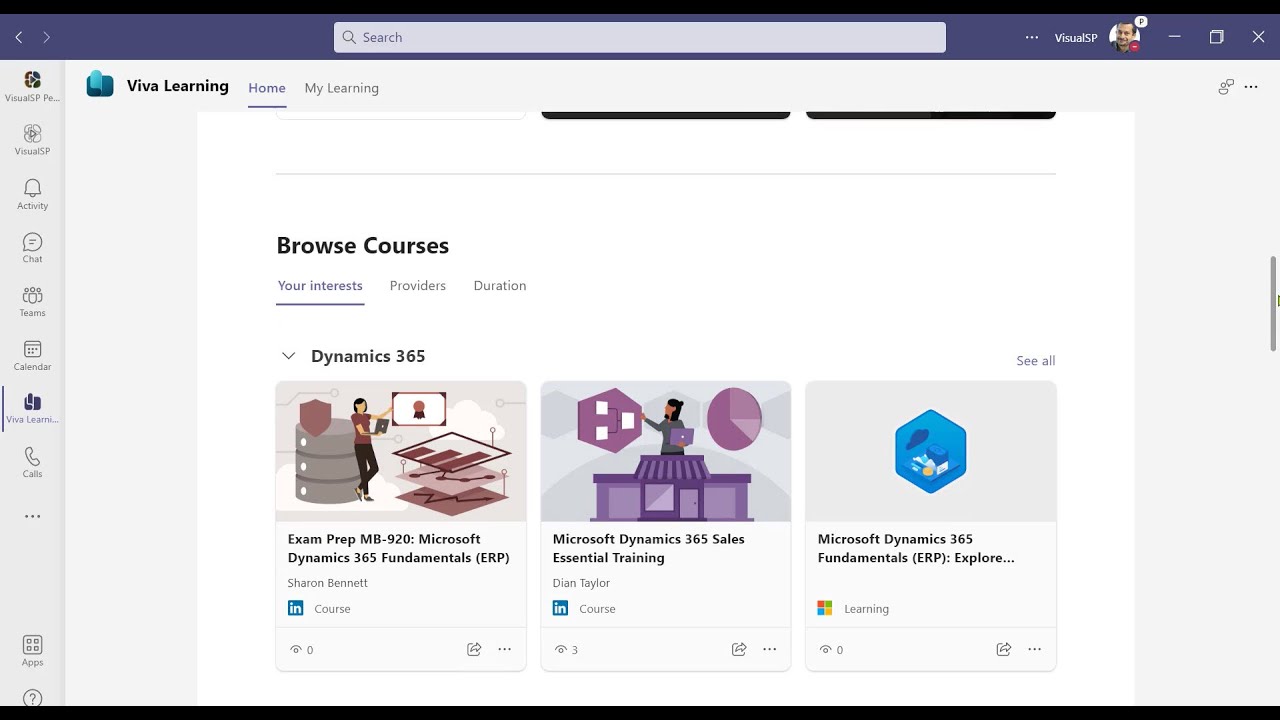The height and width of the screenshot is (720, 1280).
Task: Click the user profile picture
Action: 1124,37
